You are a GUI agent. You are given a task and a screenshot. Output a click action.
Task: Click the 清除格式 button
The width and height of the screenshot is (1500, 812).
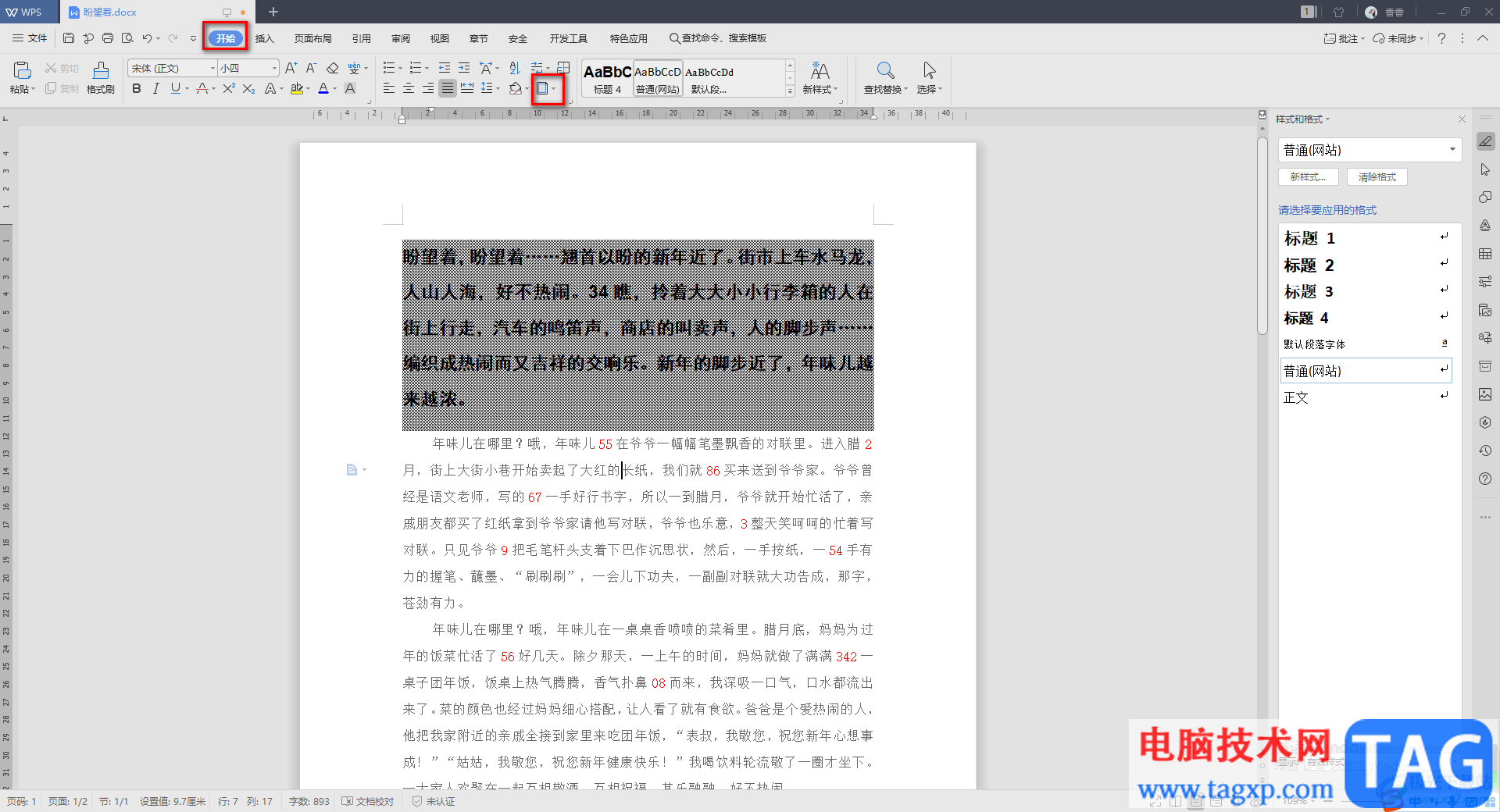point(1377,177)
